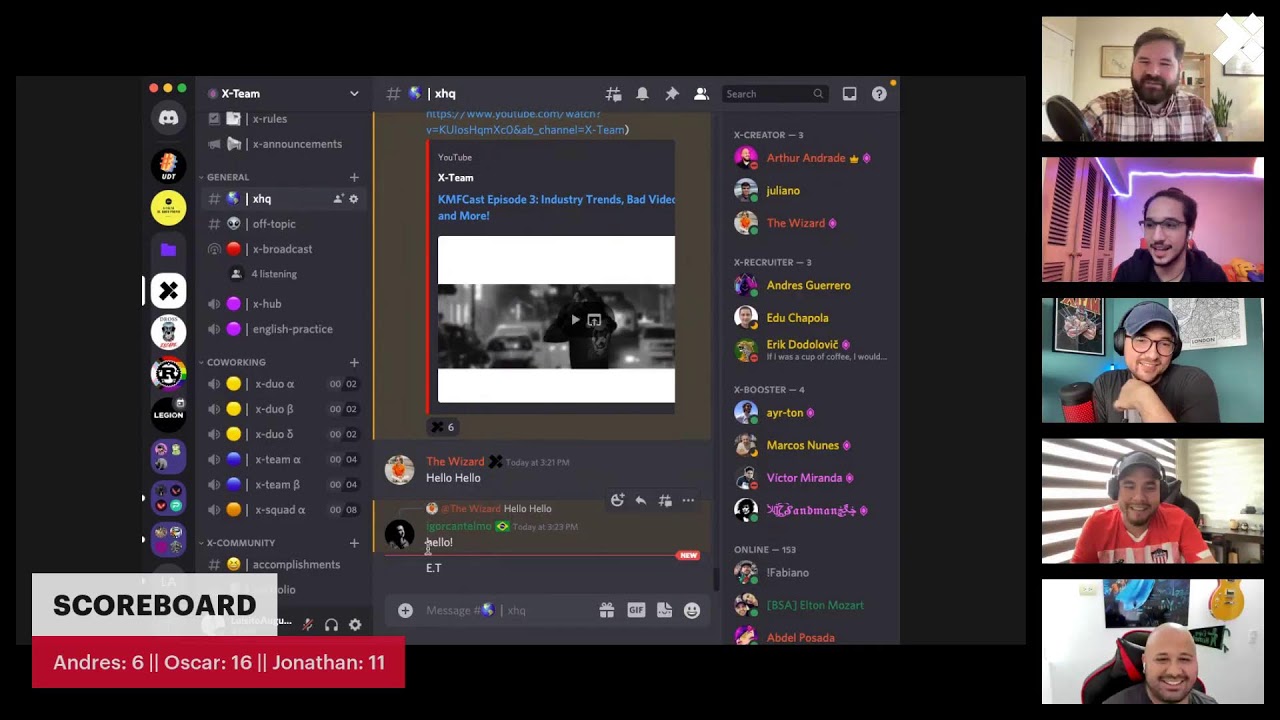Add a channel to the COWORKING category
This screenshot has height=720, width=1280.
[x=354, y=362]
